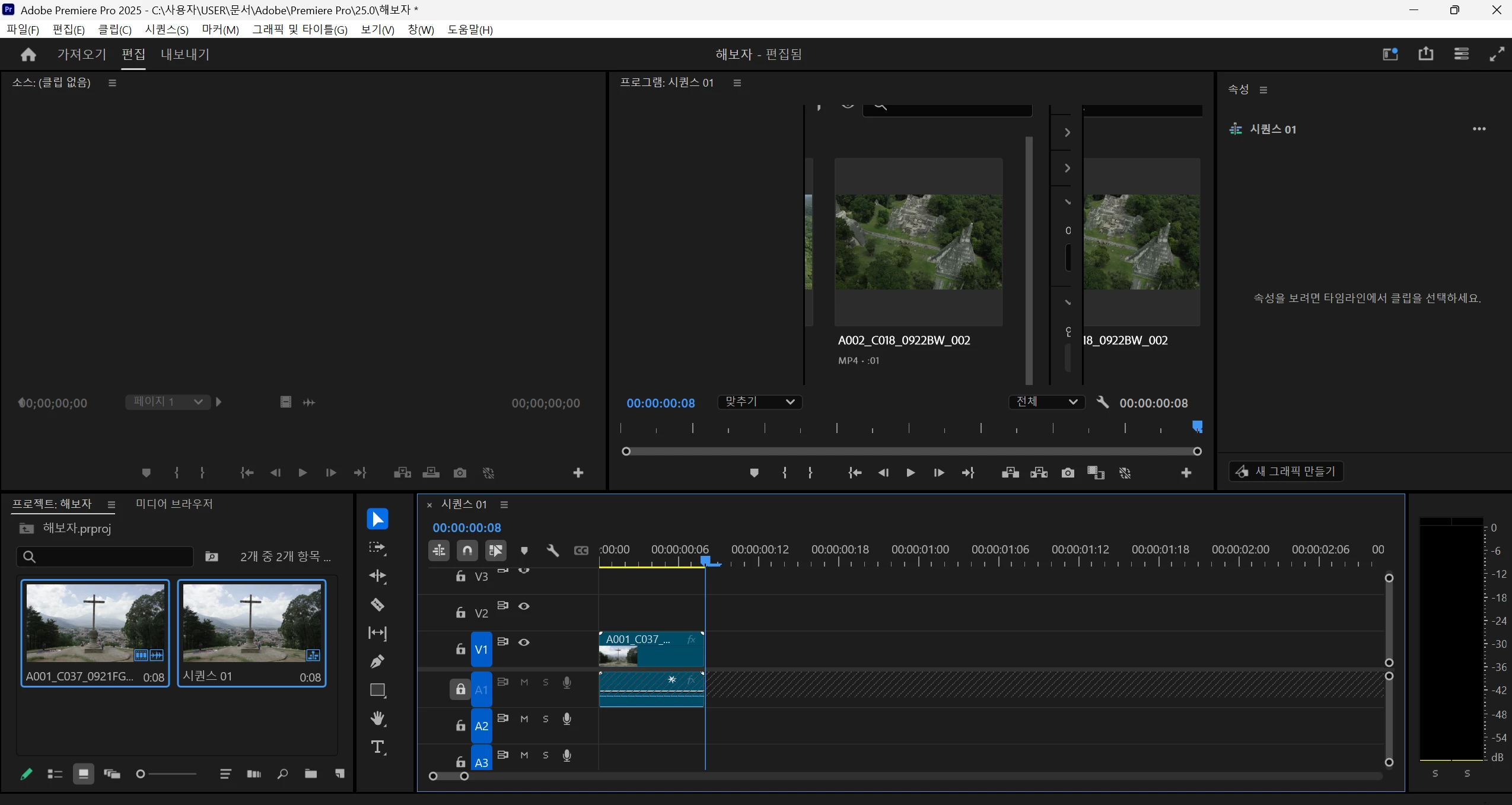Open the 페이지 1 dropdown in Source monitor
1512x805 pixels.
pos(168,402)
